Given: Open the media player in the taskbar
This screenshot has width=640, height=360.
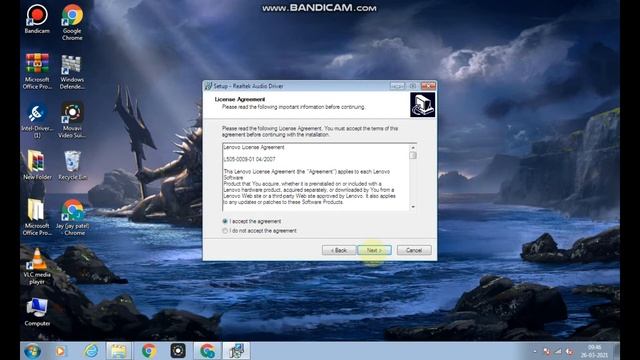Looking at the screenshot, I should [x=60, y=351].
